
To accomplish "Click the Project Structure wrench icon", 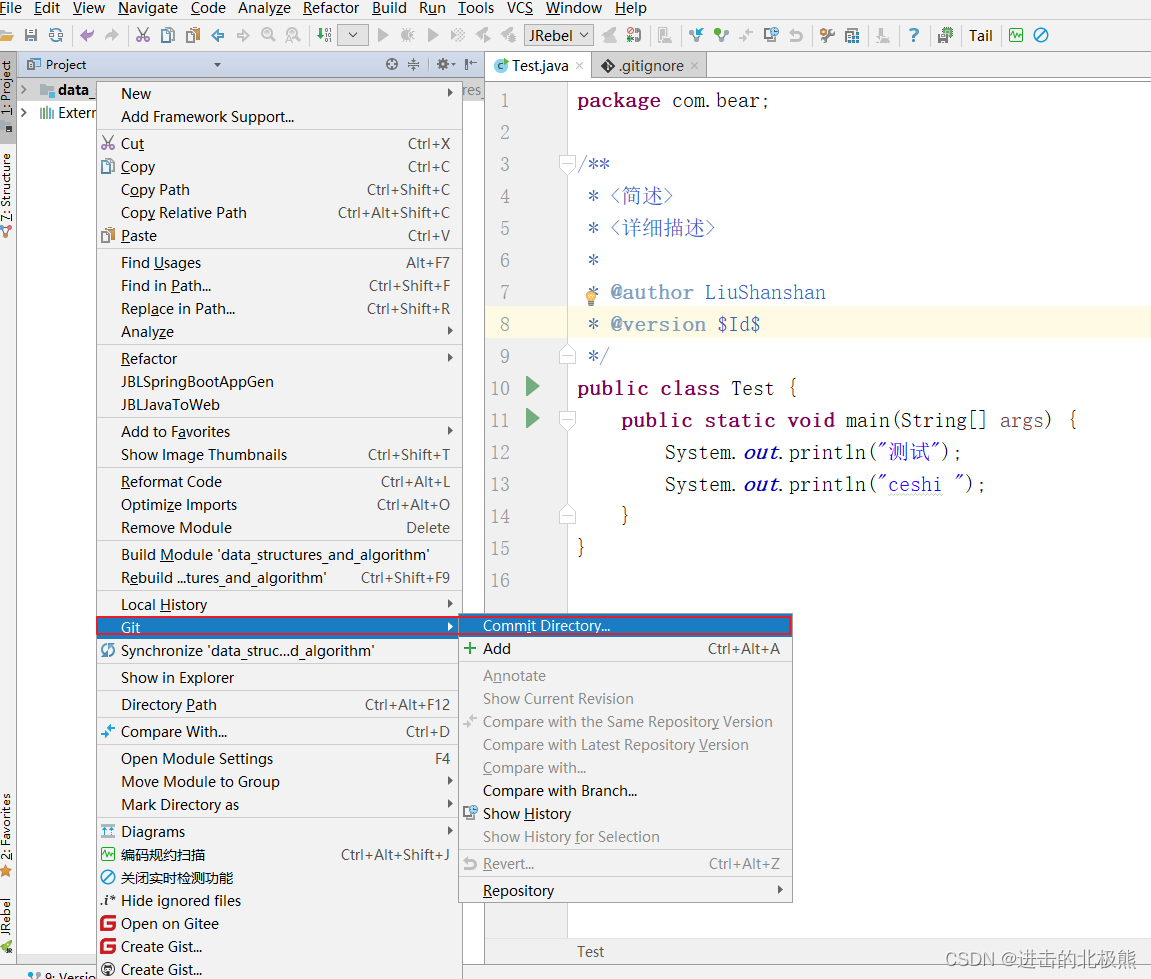I will 827,35.
